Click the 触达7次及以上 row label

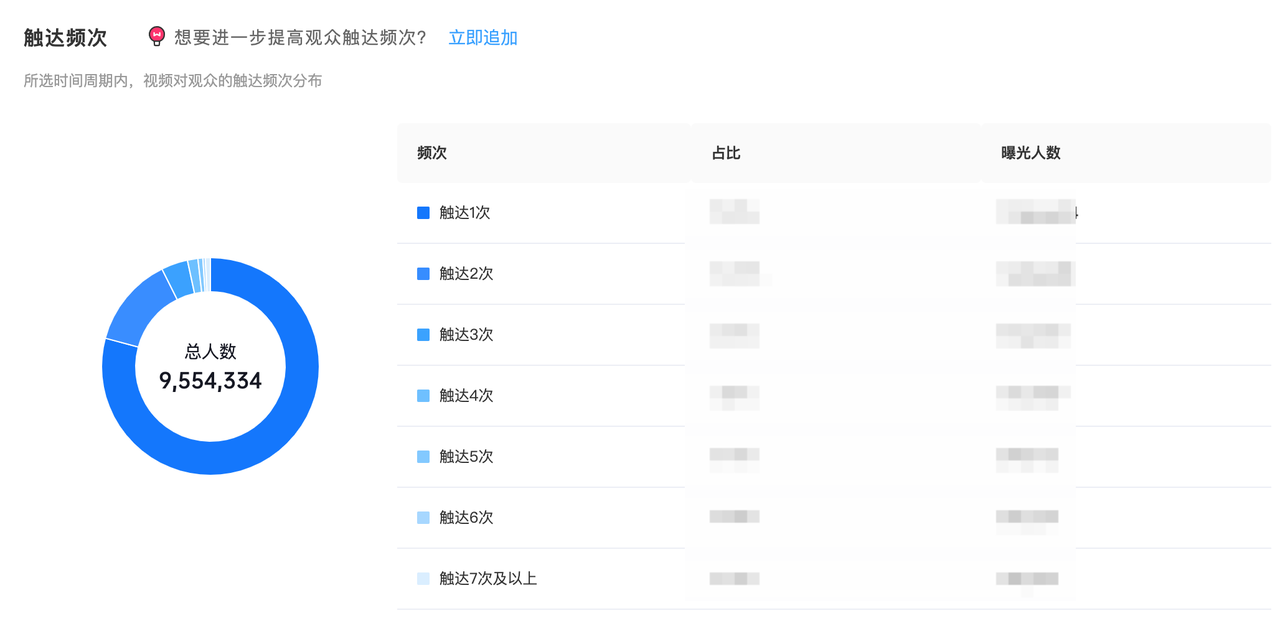488,579
